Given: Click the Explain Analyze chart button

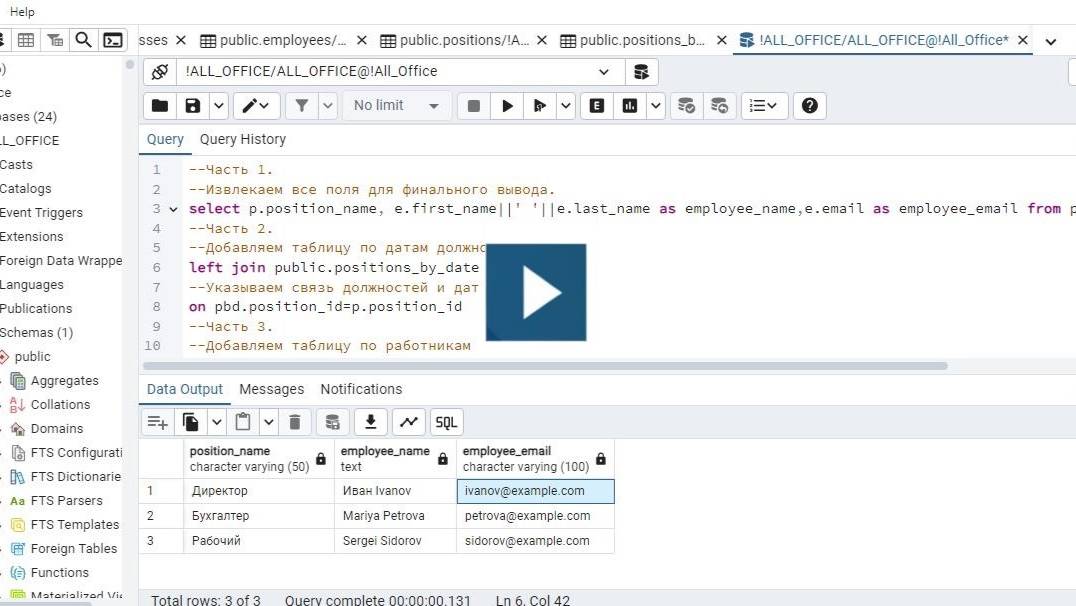Looking at the screenshot, I should pyautogui.click(x=629, y=106).
